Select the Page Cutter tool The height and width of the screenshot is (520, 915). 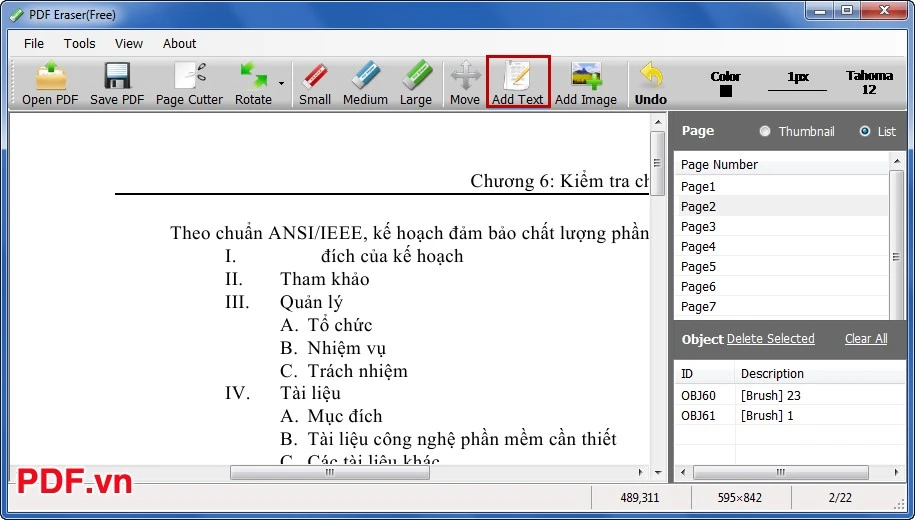[189, 83]
